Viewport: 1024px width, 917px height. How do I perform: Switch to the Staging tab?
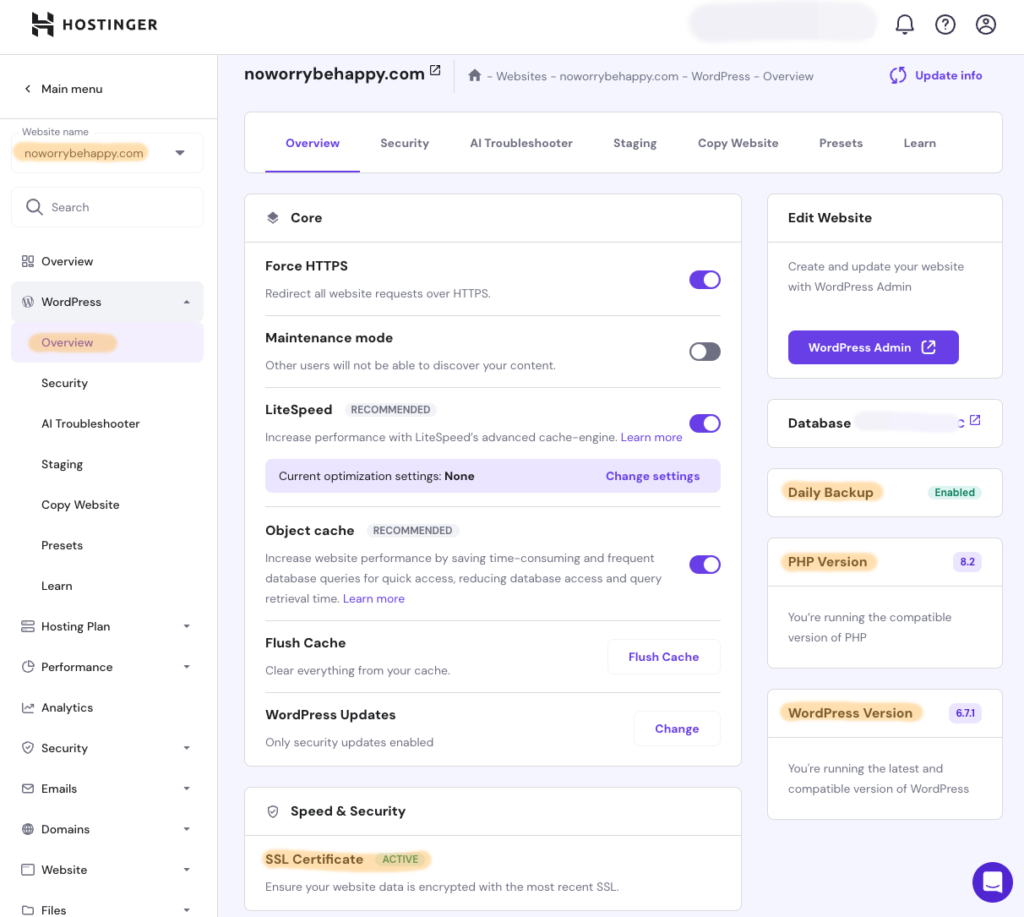(x=635, y=143)
